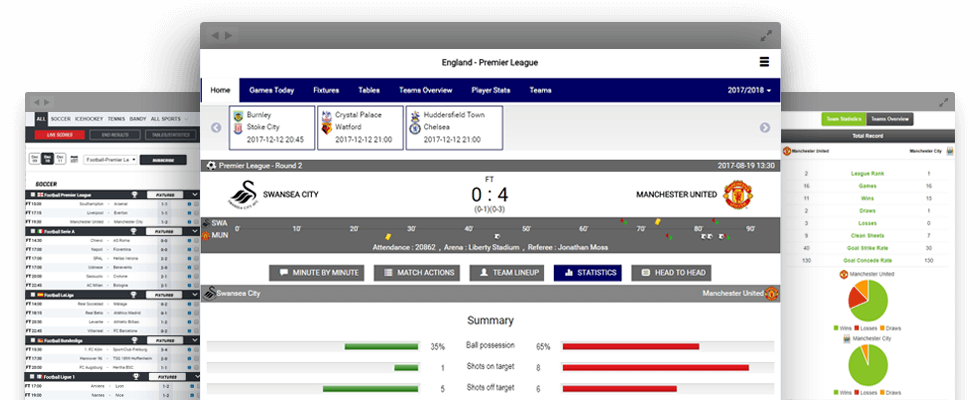Click the Swansea logo in statistics header bar

pyautogui.click(x=211, y=292)
